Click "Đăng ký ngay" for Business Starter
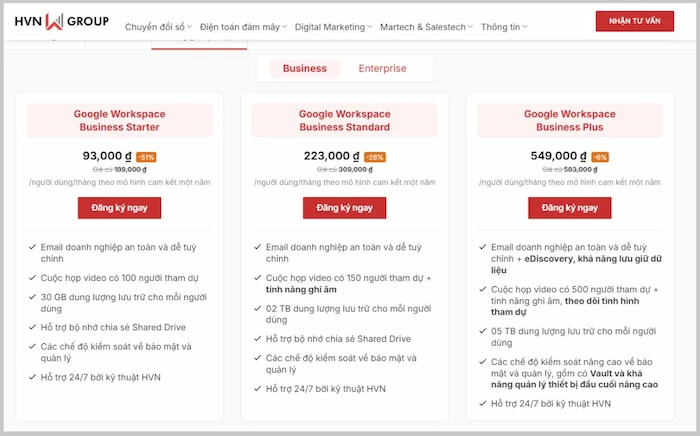 (119, 208)
